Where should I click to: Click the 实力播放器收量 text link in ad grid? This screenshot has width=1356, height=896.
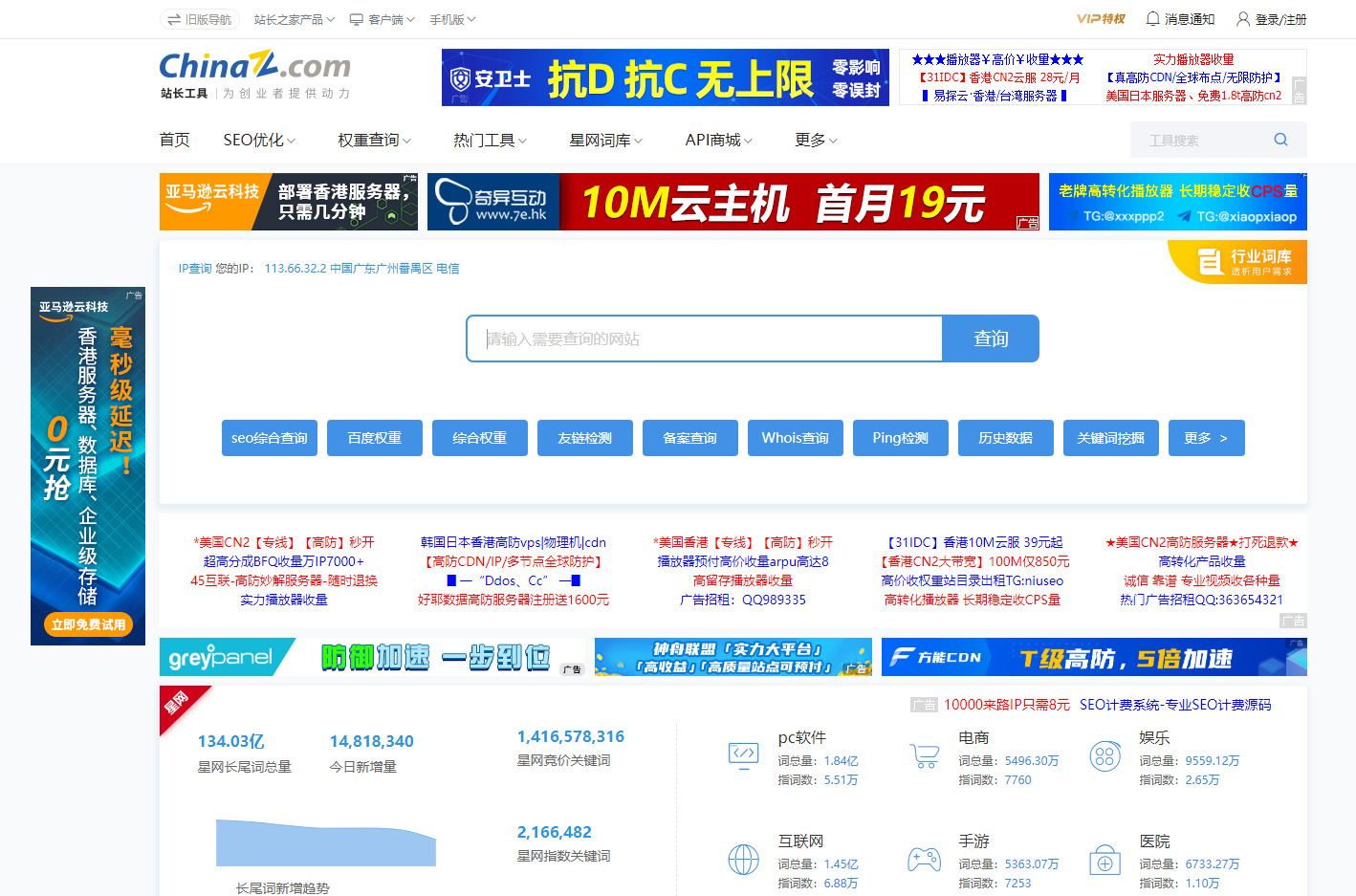pos(284,600)
